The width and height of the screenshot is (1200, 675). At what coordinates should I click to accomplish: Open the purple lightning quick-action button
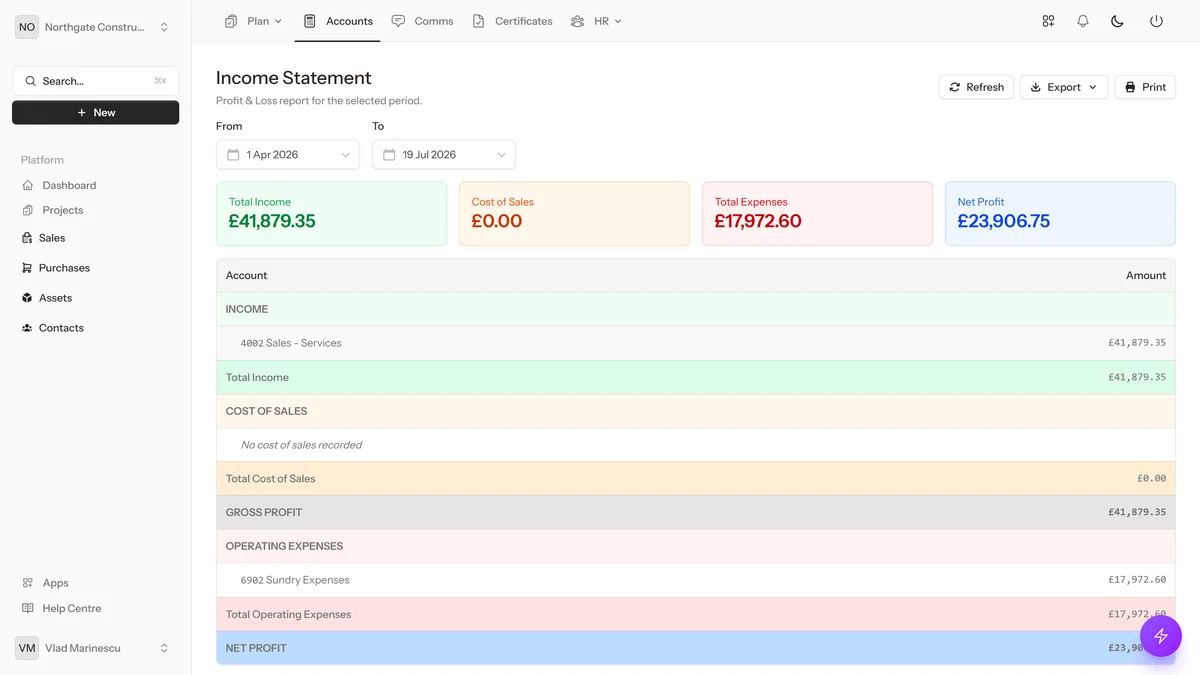(1161, 636)
